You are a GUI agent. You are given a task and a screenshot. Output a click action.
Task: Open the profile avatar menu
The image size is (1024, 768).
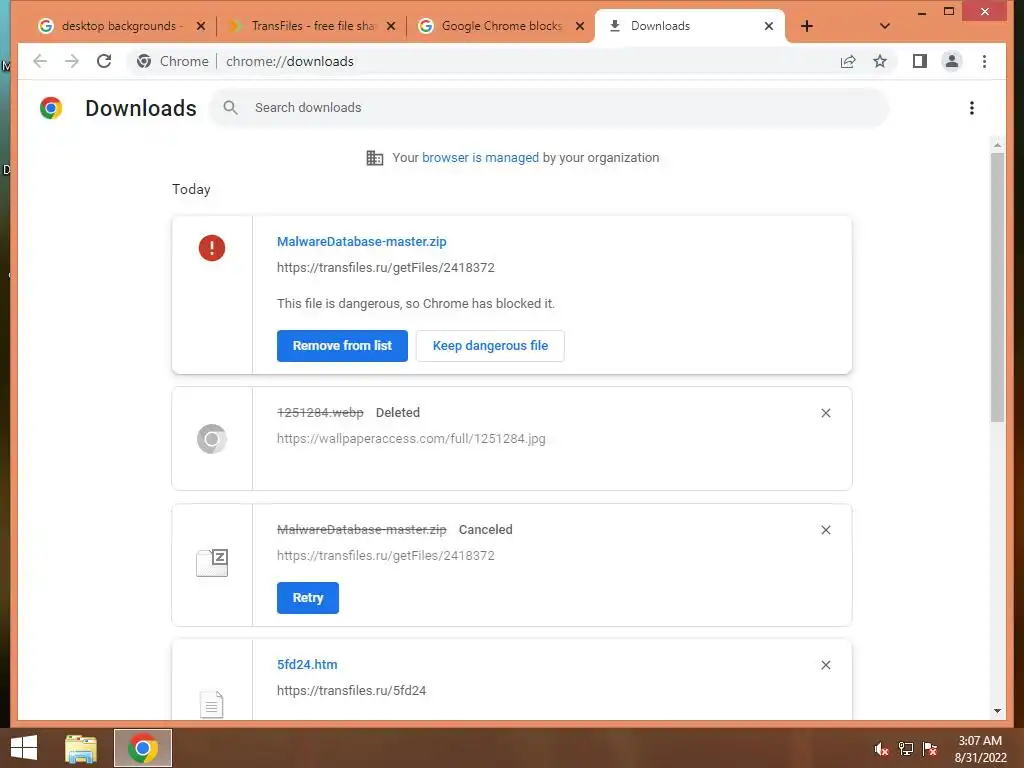point(952,61)
